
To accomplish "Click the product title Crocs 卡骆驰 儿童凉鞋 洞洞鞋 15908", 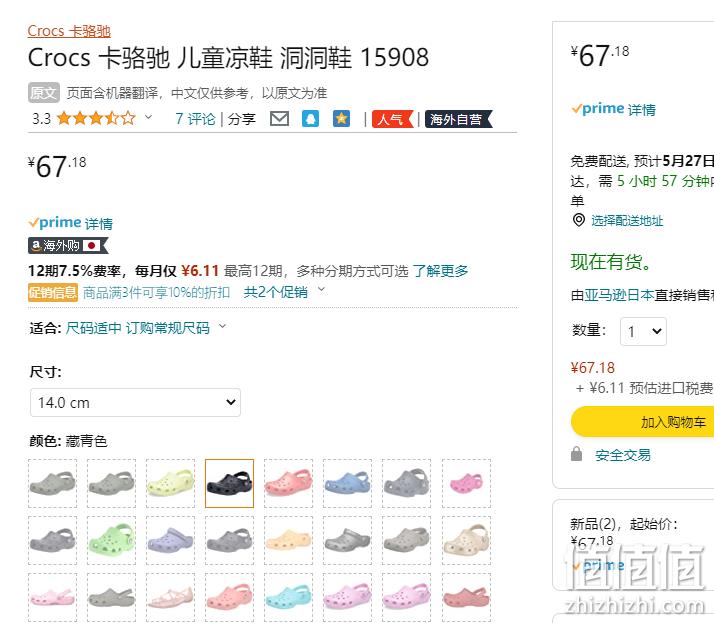I will pyautogui.click(x=228, y=58).
